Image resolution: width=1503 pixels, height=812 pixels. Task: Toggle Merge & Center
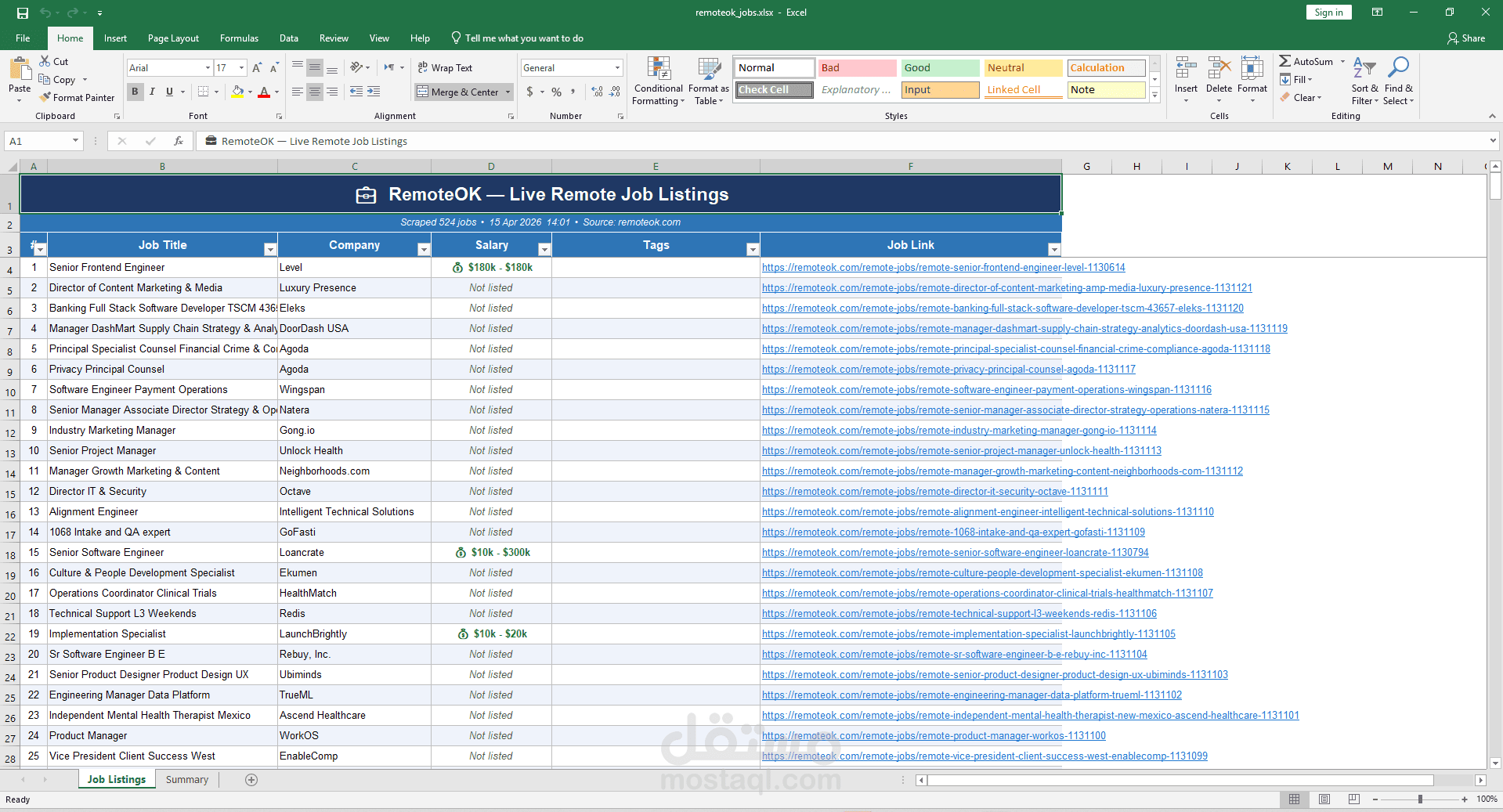458,92
